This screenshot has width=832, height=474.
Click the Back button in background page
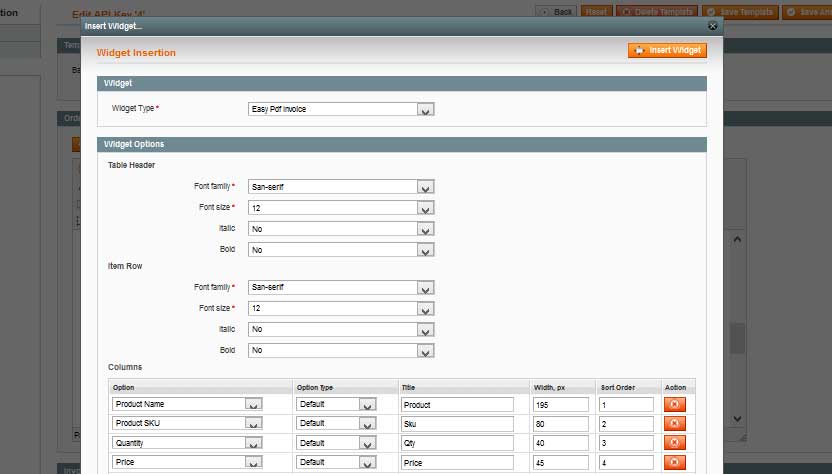556,12
